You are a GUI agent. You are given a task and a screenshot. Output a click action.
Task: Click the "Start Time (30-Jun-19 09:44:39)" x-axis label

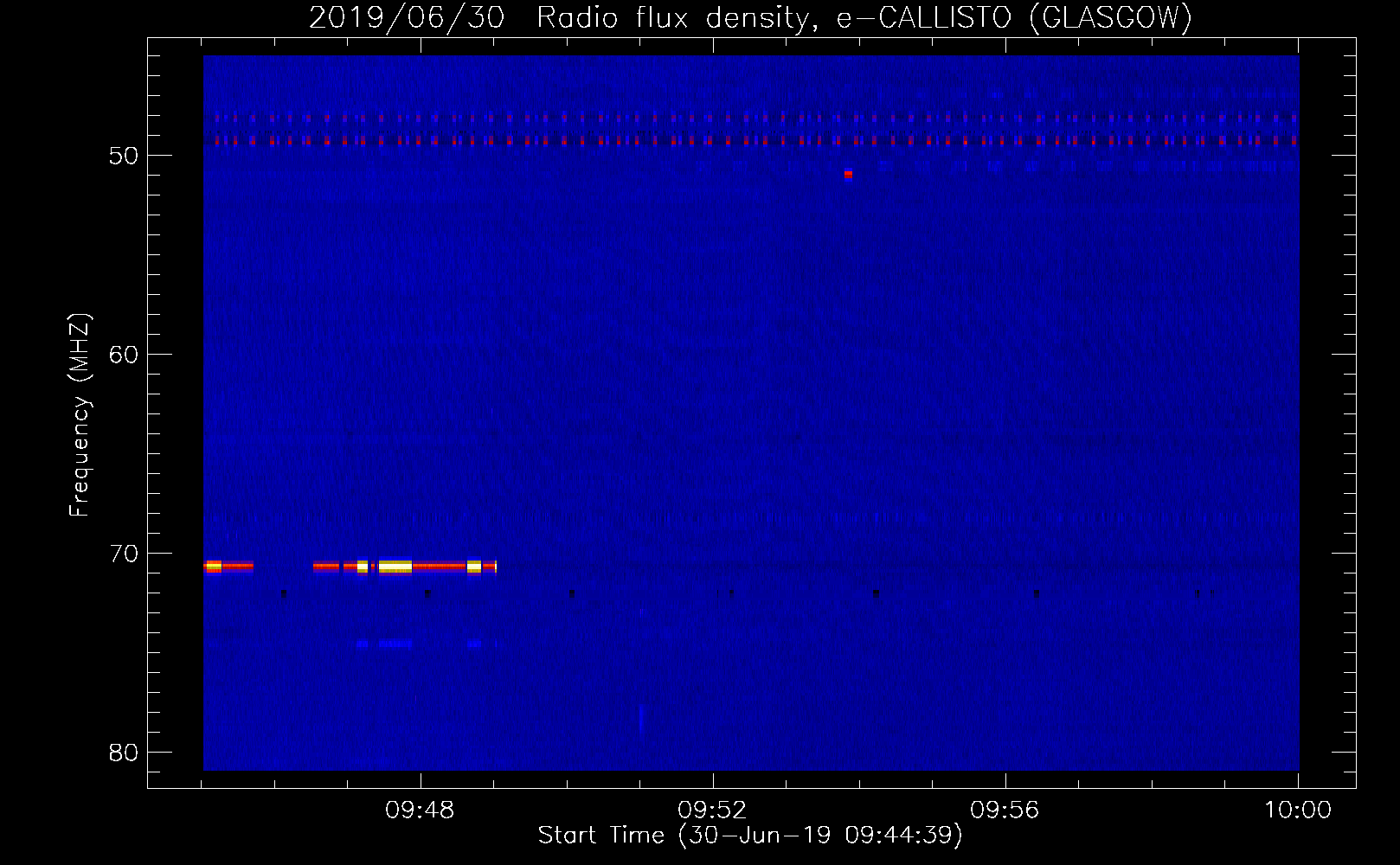click(750, 836)
